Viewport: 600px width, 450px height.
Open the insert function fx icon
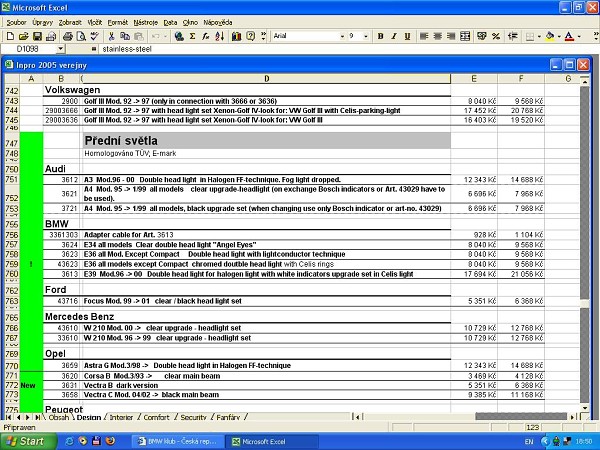[206, 36]
